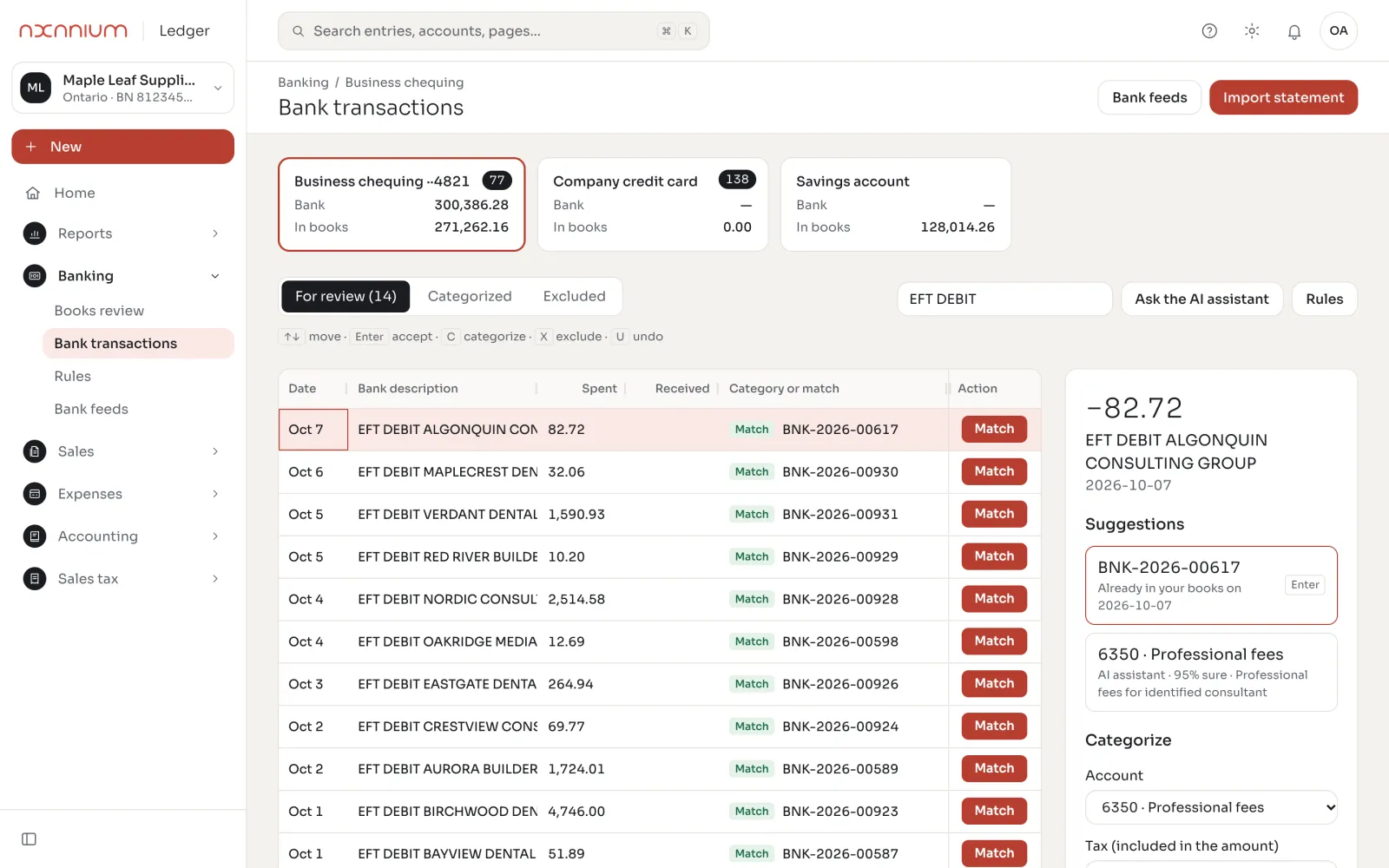
Task: Expand the Accounting section chevron
Action: pyautogui.click(x=215, y=536)
